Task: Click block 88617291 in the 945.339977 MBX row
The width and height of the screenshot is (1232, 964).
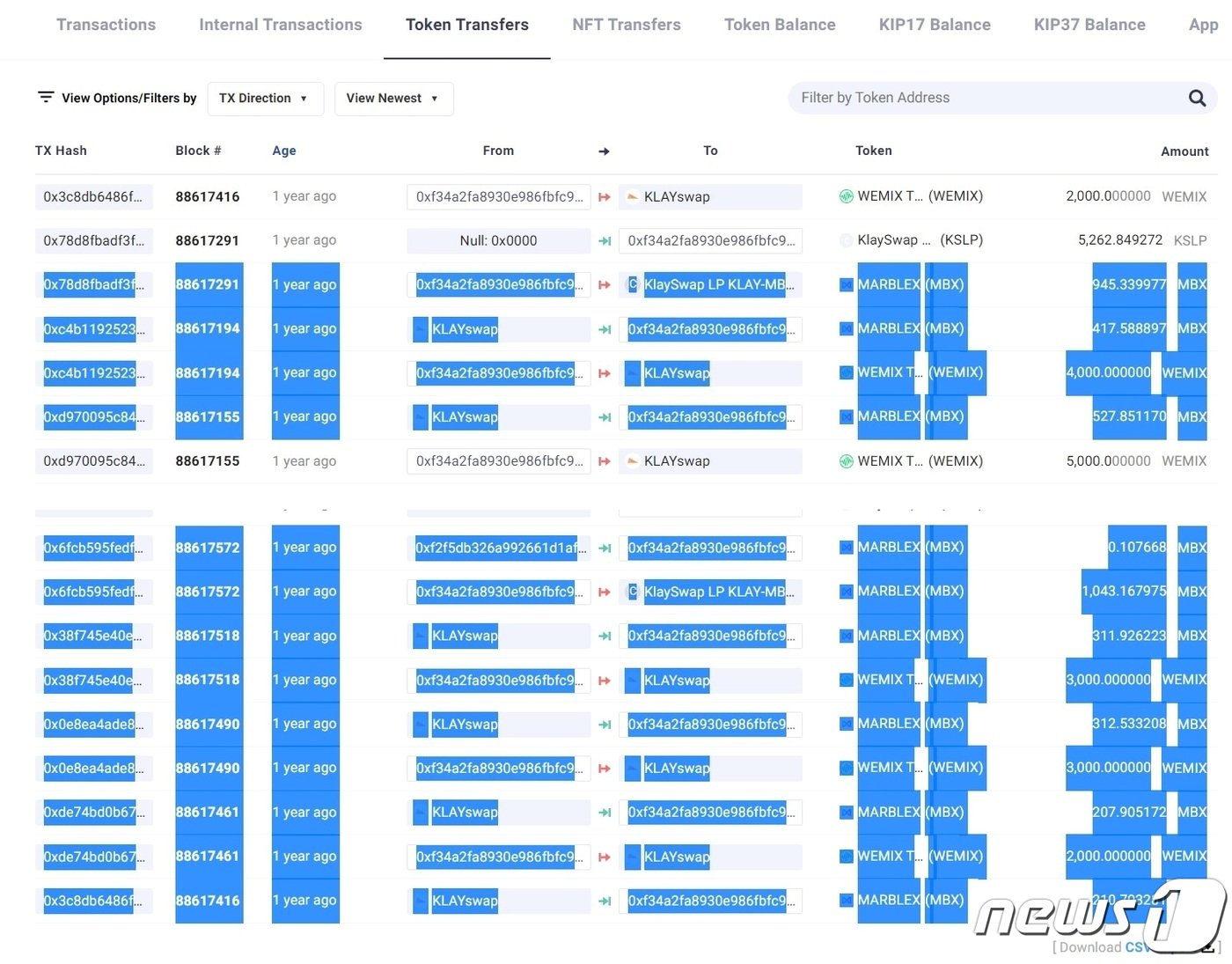Action: pyautogui.click(x=208, y=284)
